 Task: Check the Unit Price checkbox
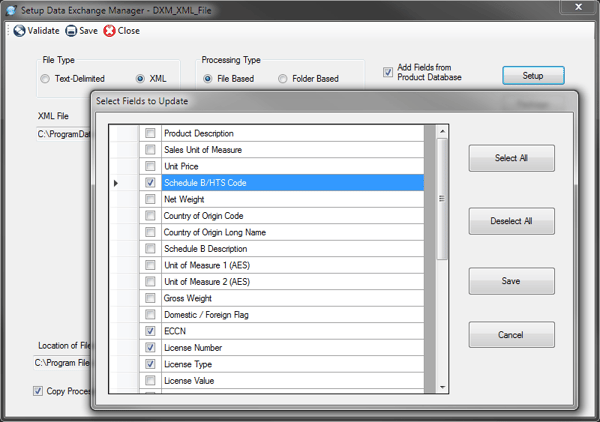pos(150,166)
